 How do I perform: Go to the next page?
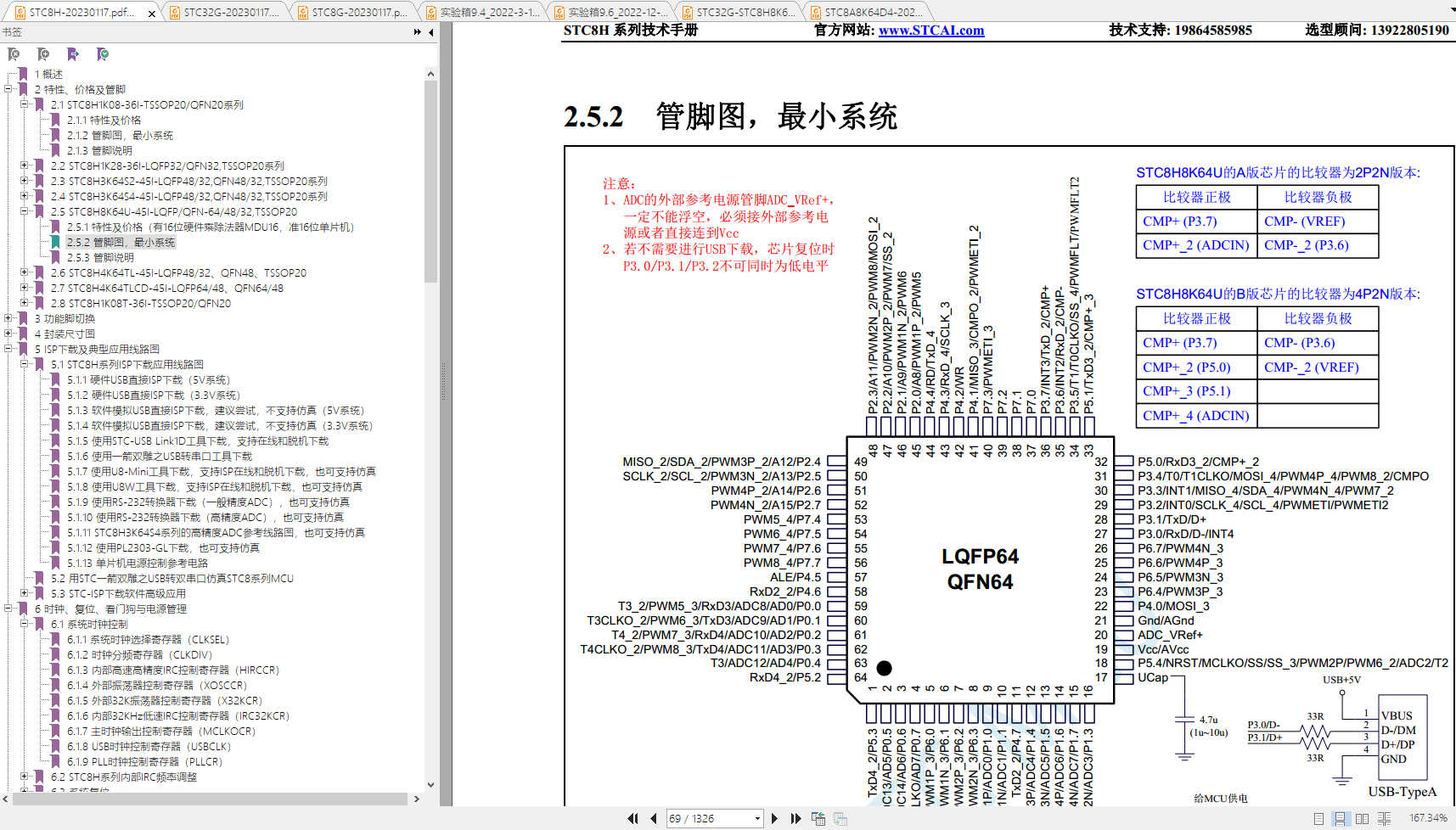[774, 818]
